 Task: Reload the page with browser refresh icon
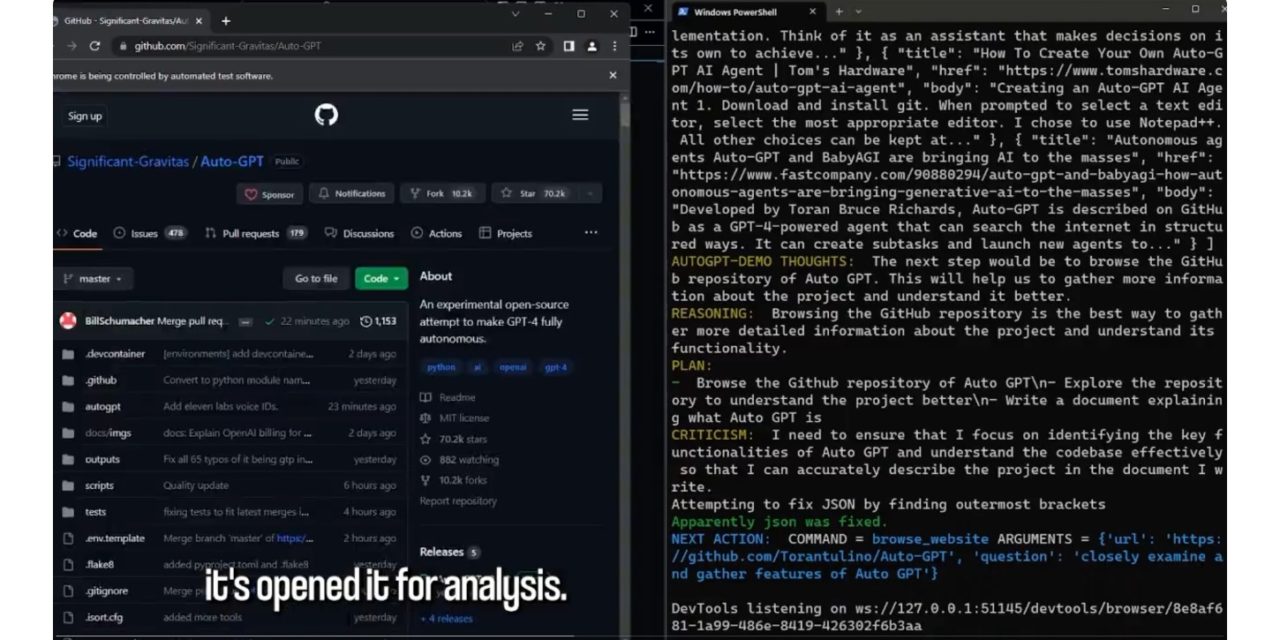pyautogui.click(x=95, y=46)
